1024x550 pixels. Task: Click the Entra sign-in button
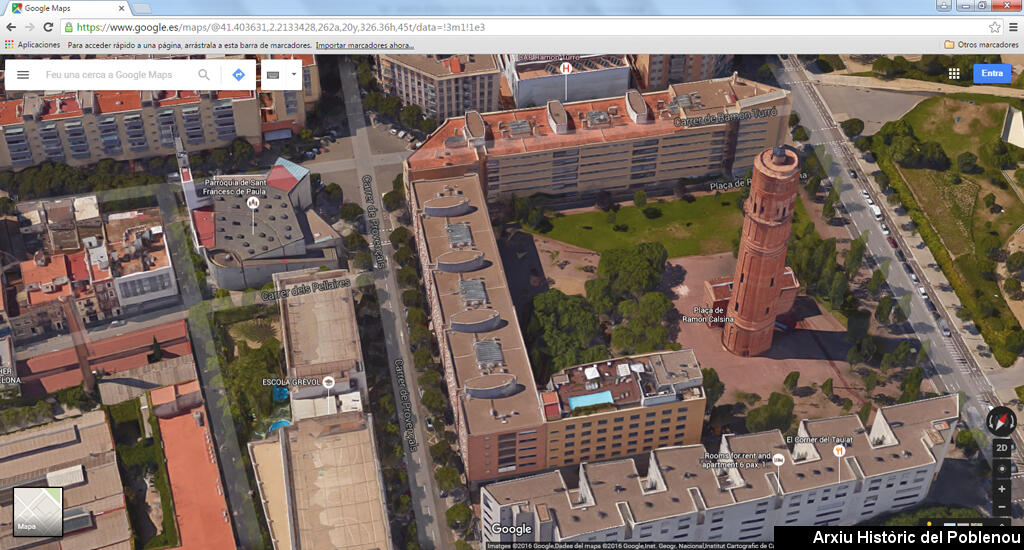(x=992, y=73)
